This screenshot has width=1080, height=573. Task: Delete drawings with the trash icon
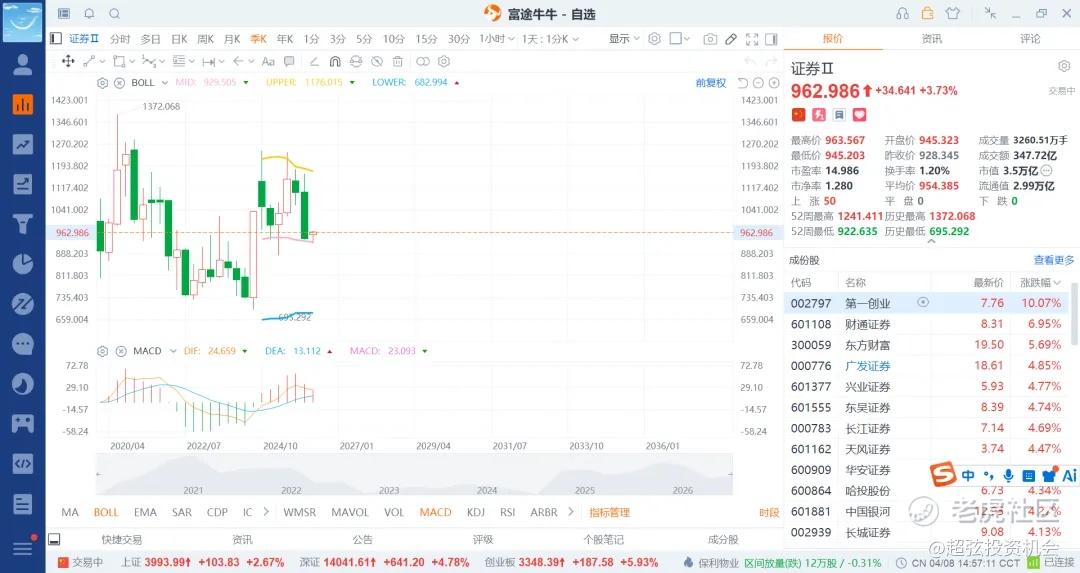pos(397,61)
